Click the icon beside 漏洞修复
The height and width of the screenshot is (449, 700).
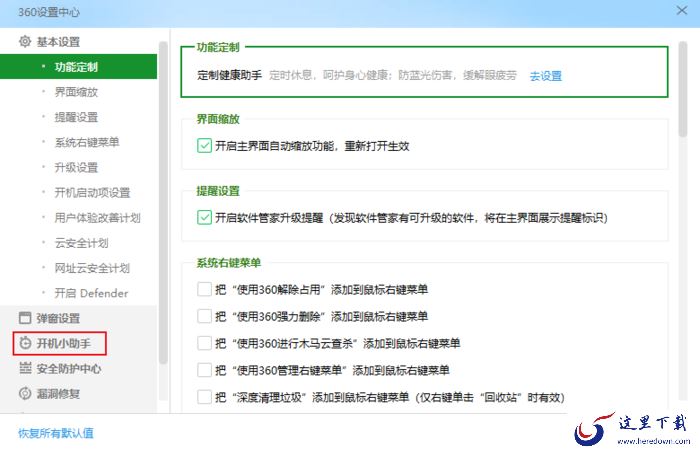(25, 394)
